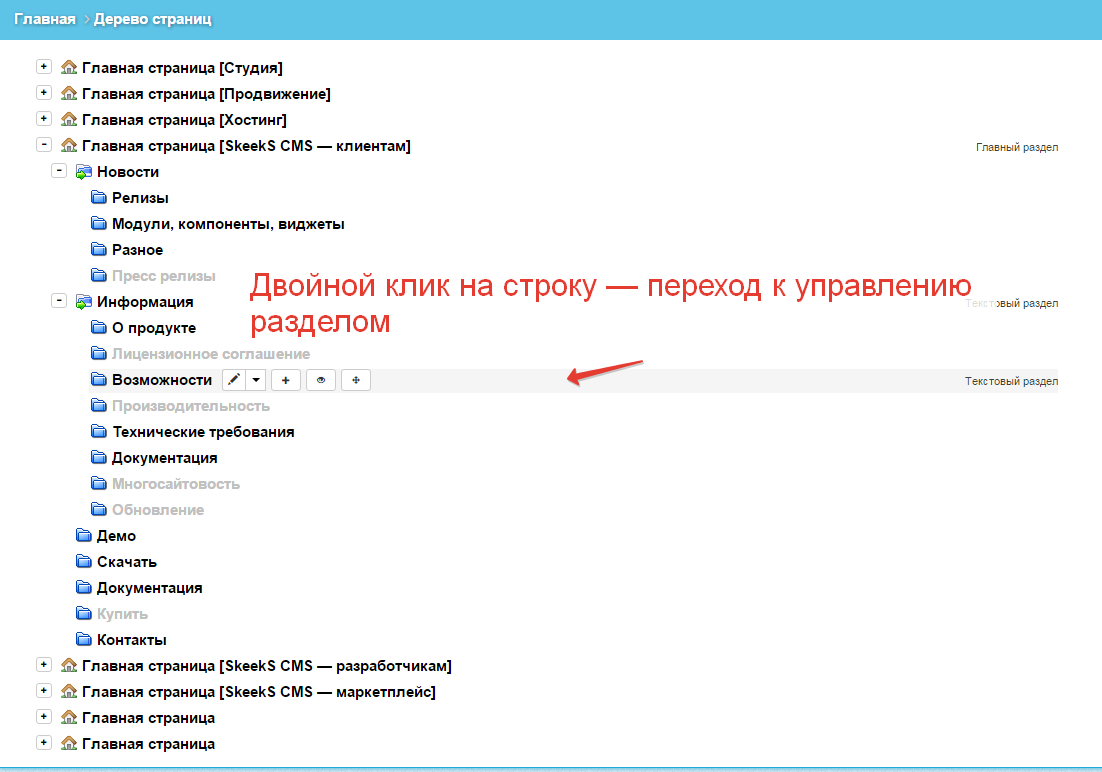Select the Разное tree item
Image resolution: width=1102 pixels, height=772 pixels.
pos(137,250)
